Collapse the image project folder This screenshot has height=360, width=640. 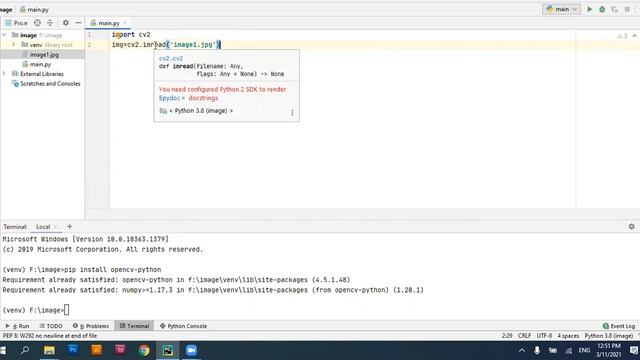point(4,35)
